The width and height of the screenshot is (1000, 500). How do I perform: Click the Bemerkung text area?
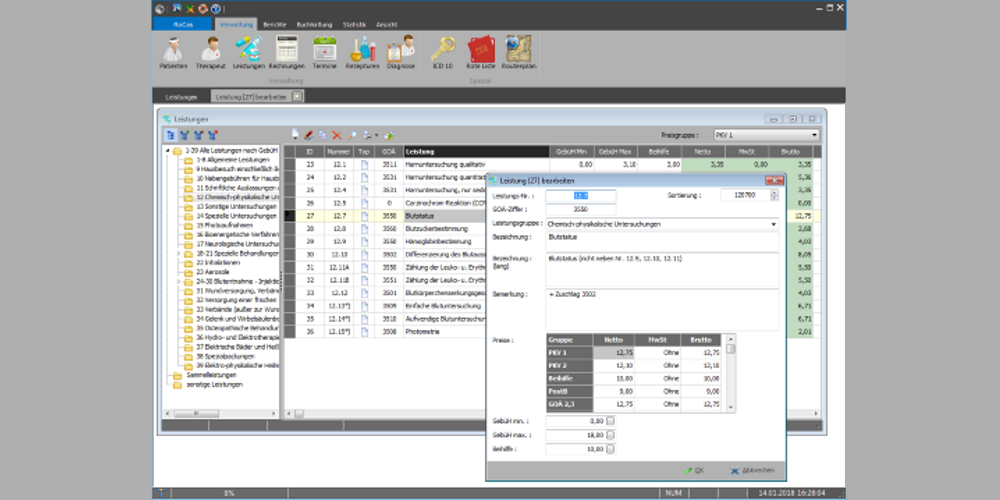(x=662, y=310)
